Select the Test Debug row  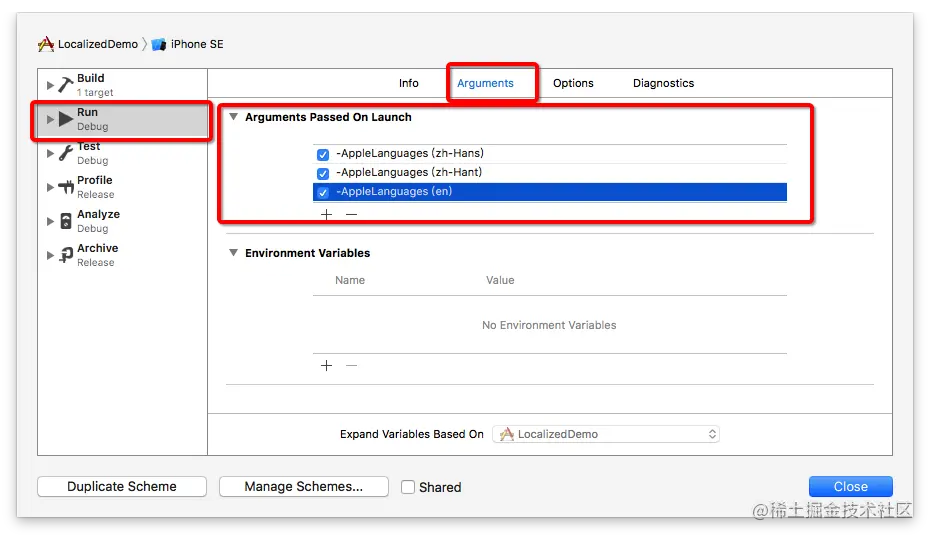[x=123, y=153]
